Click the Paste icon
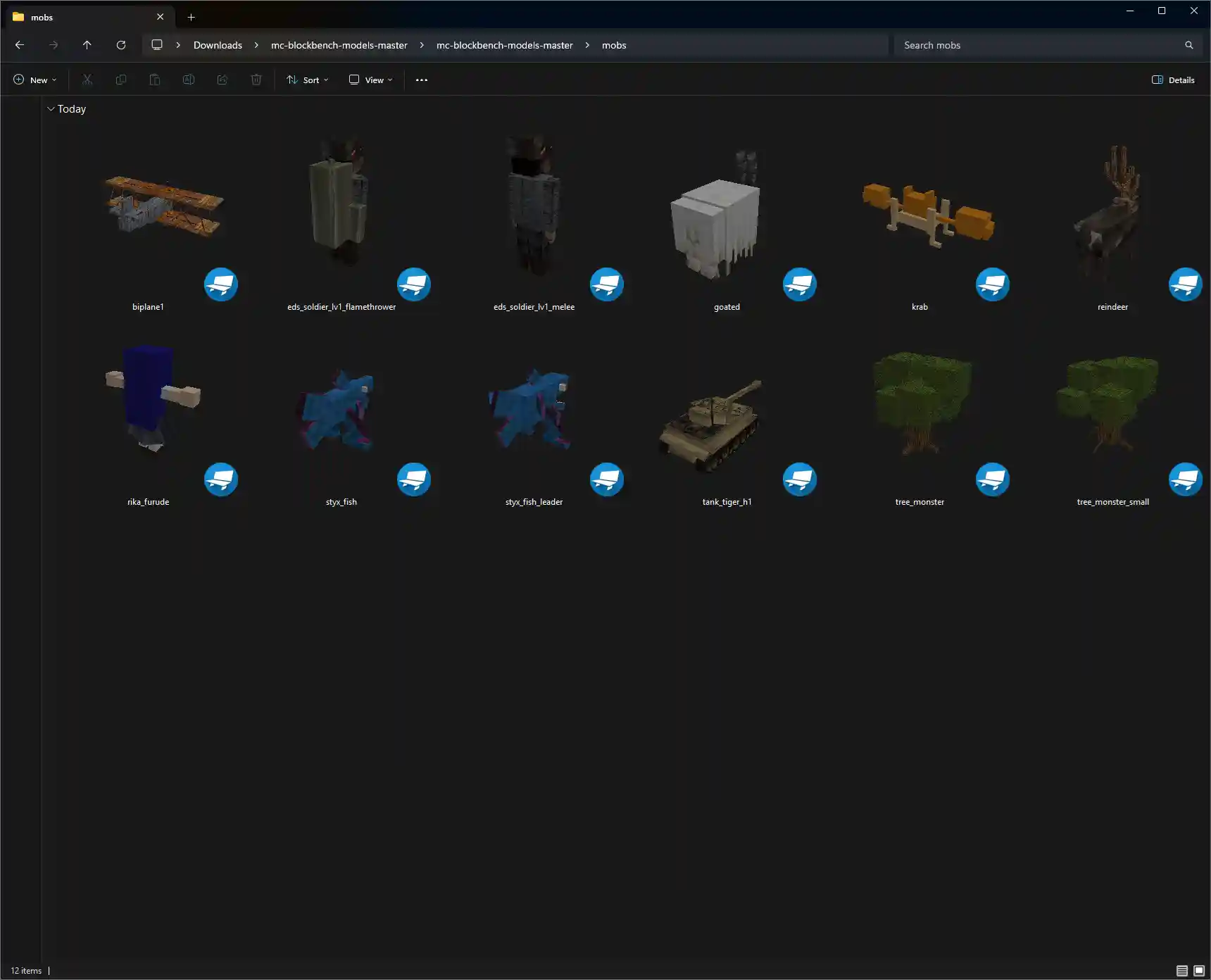The height and width of the screenshot is (980, 1211). tap(154, 80)
